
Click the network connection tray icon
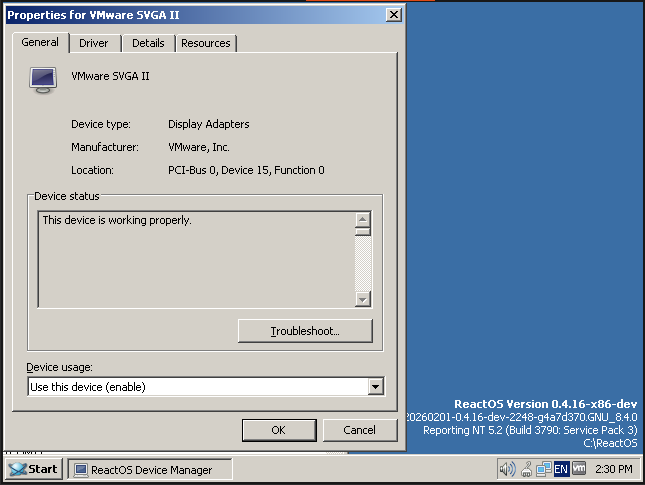click(543, 469)
